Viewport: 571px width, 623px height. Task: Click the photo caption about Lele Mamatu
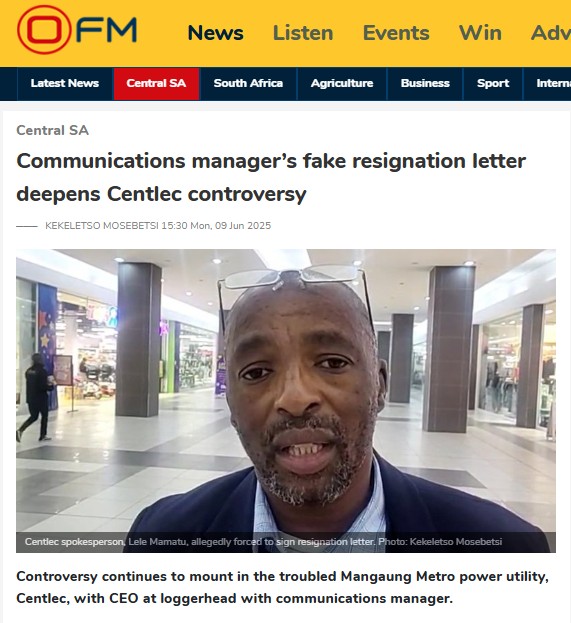(x=263, y=542)
